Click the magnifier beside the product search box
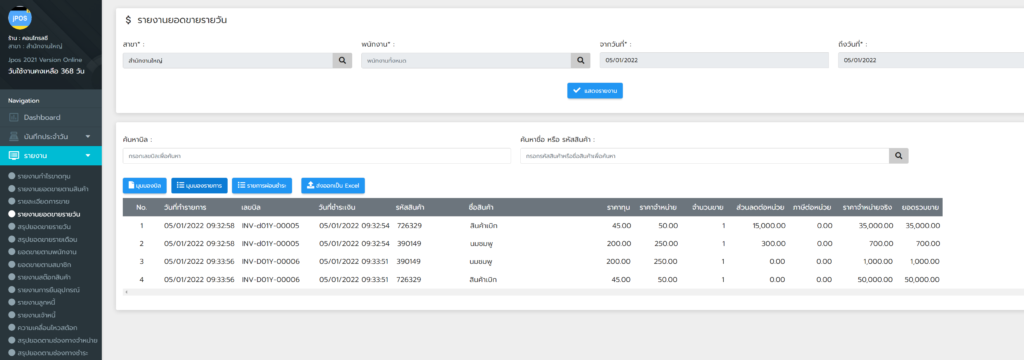 899,156
